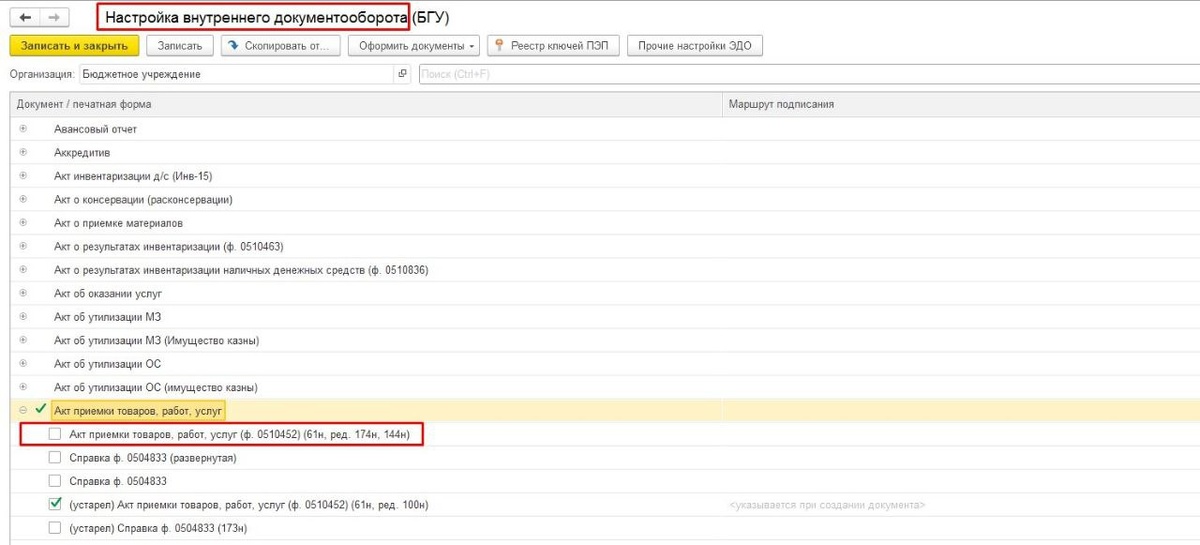Collapse Акт приемки товаров, работ, услуг

coord(23,410)
